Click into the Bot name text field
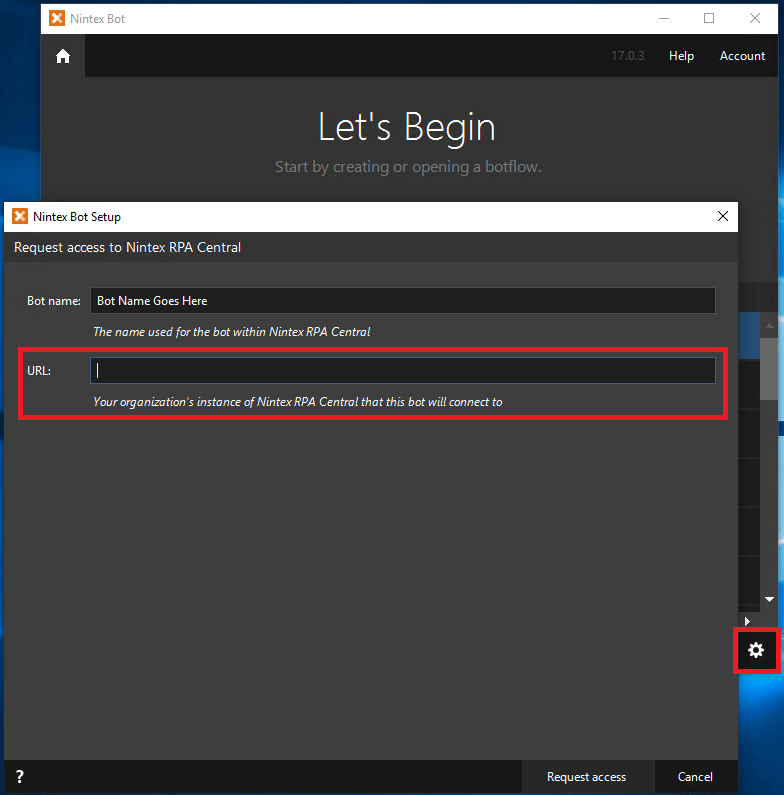The height and width of the screenshot is (795, 784). (x=402, y=301)
